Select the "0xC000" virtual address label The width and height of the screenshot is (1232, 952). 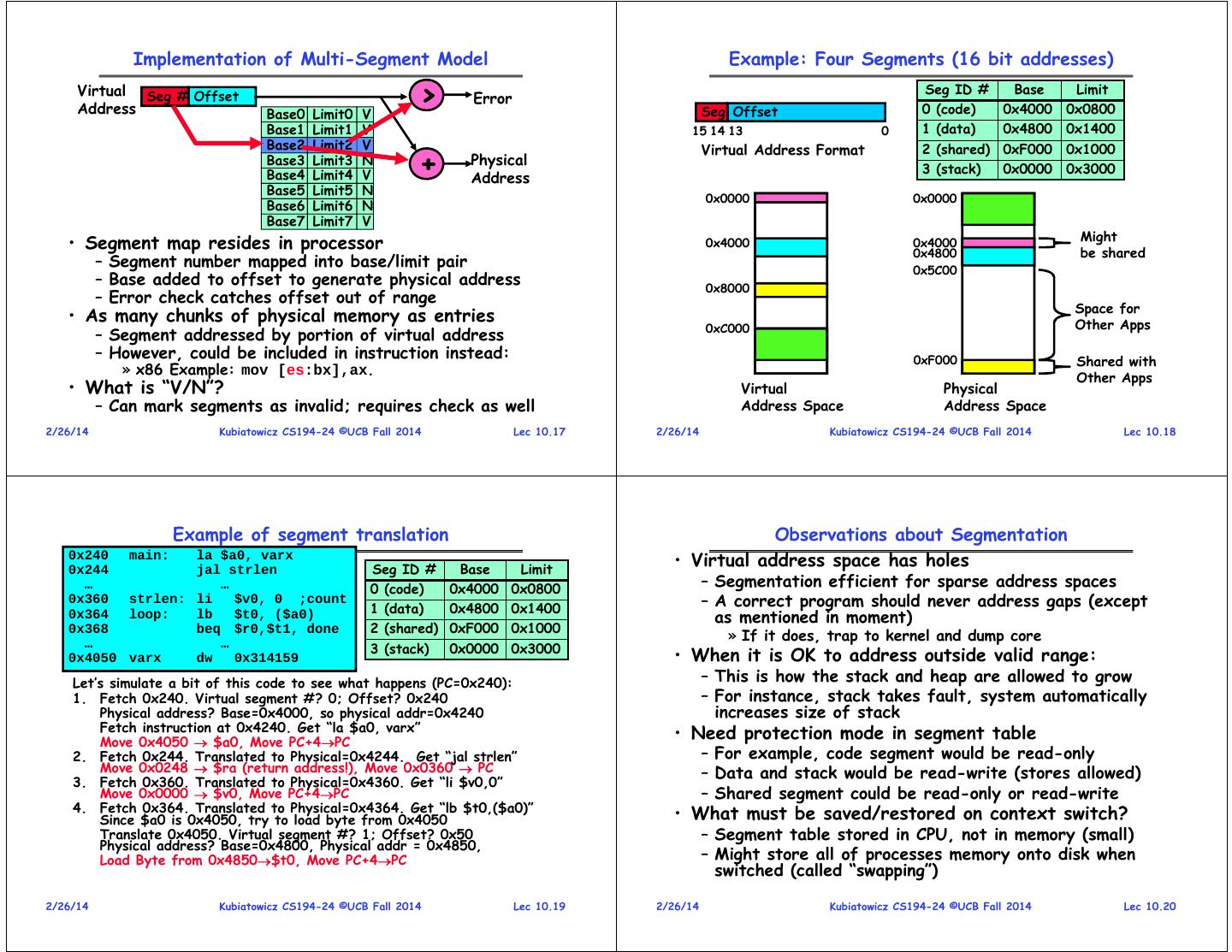coord(727,328)
